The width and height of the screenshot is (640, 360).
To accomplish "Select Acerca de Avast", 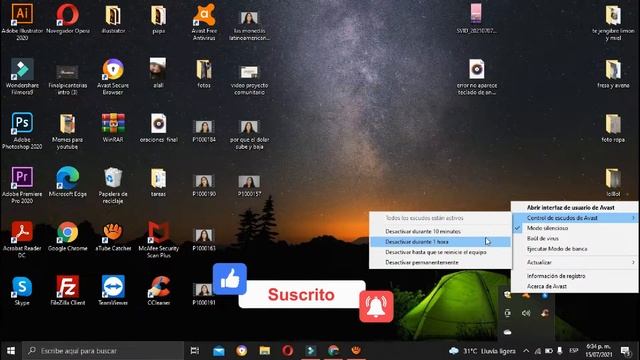I will (x=574, y=286).
